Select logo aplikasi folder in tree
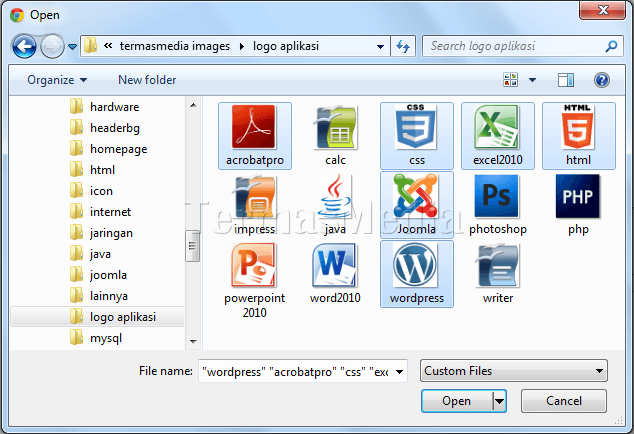 [97, 317]
